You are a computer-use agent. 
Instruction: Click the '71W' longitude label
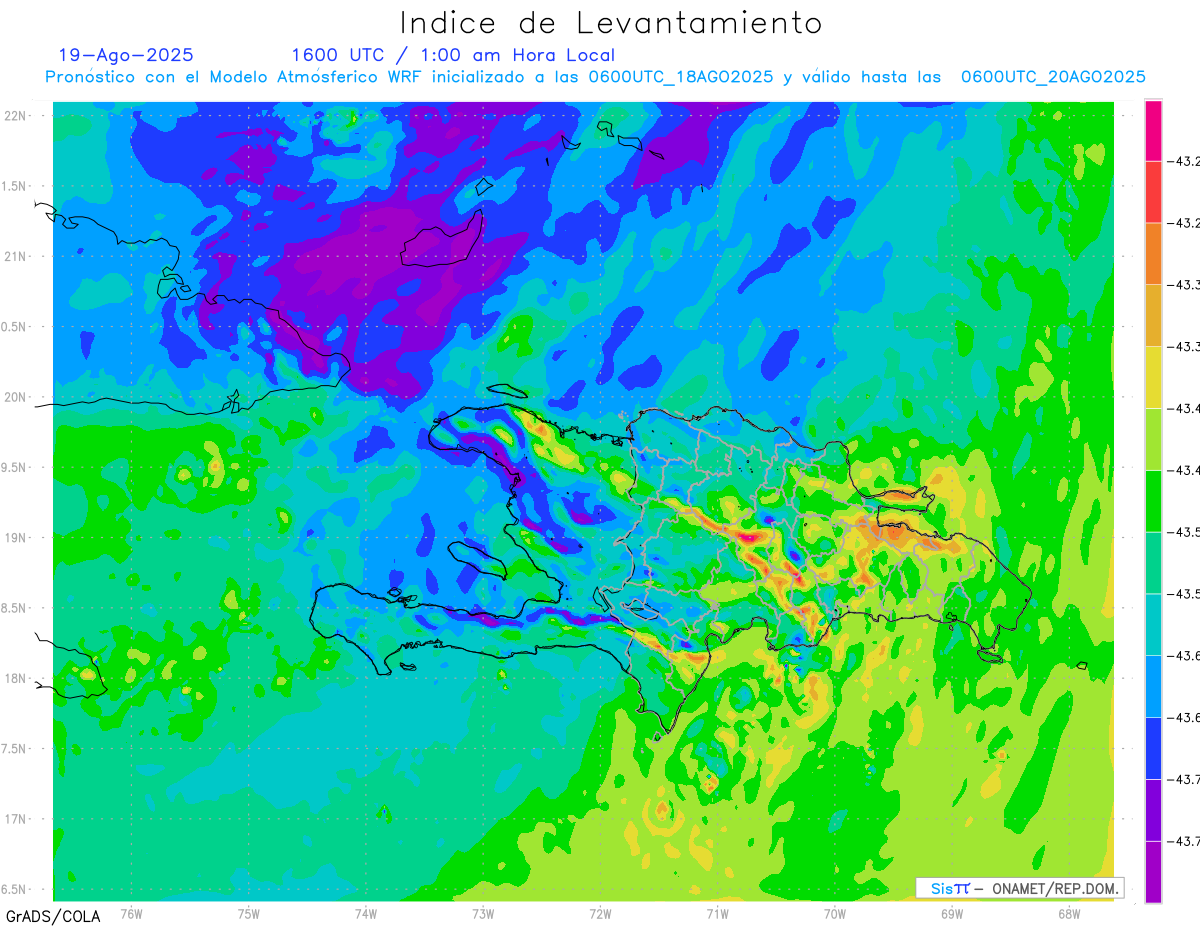[x=717, y=913]
